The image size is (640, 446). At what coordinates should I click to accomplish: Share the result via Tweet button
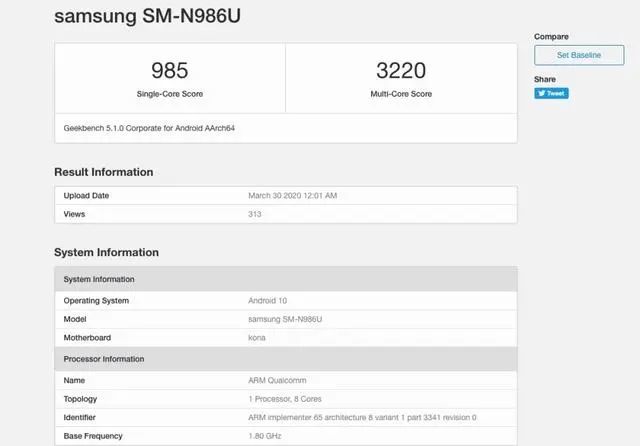551,93
